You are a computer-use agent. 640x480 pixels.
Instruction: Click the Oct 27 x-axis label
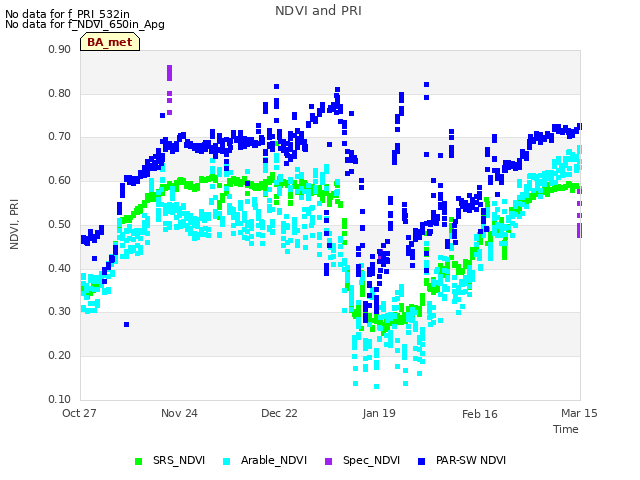click(79, 413)
